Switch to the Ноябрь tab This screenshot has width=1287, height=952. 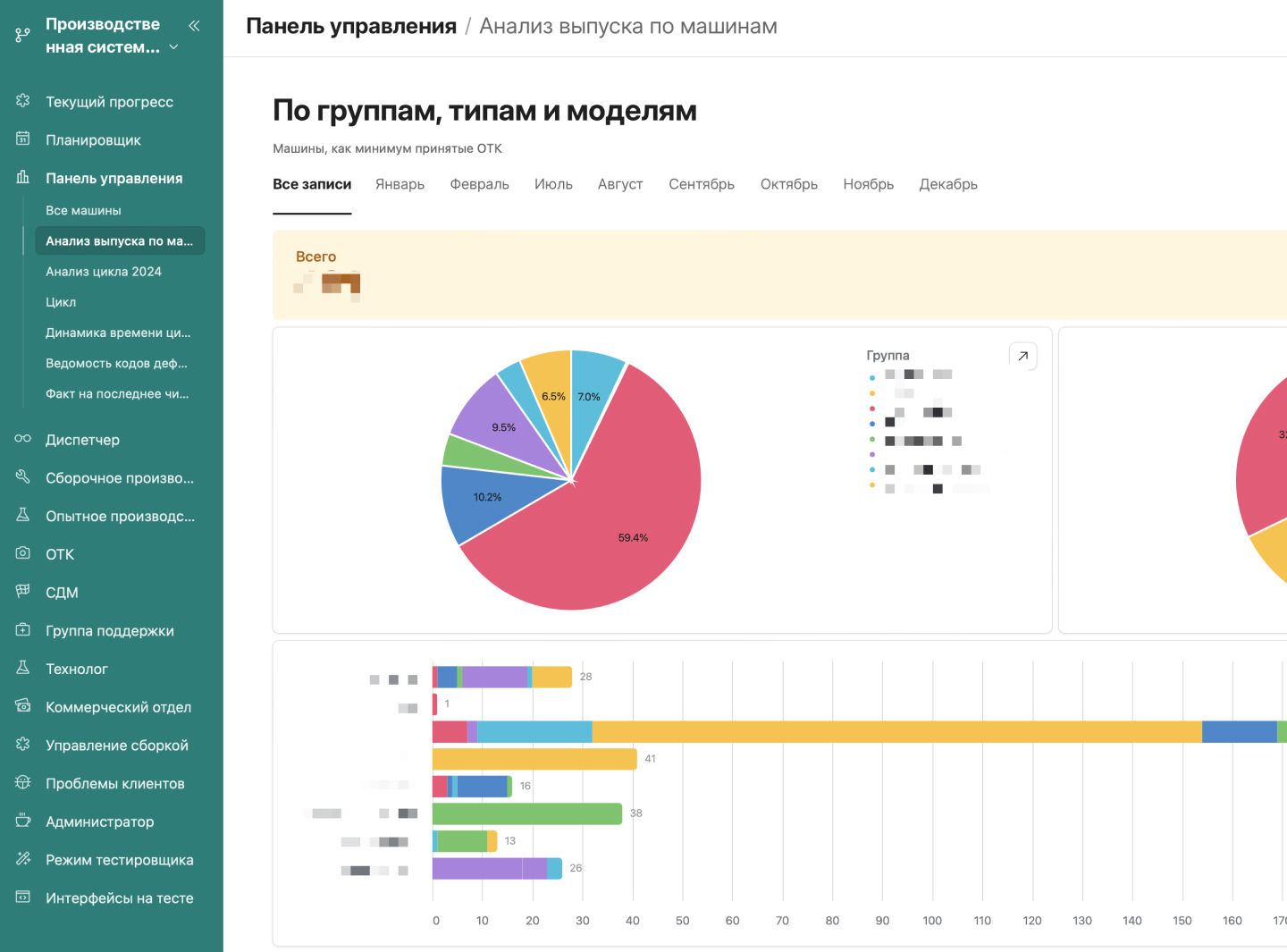tap(869, 184)
